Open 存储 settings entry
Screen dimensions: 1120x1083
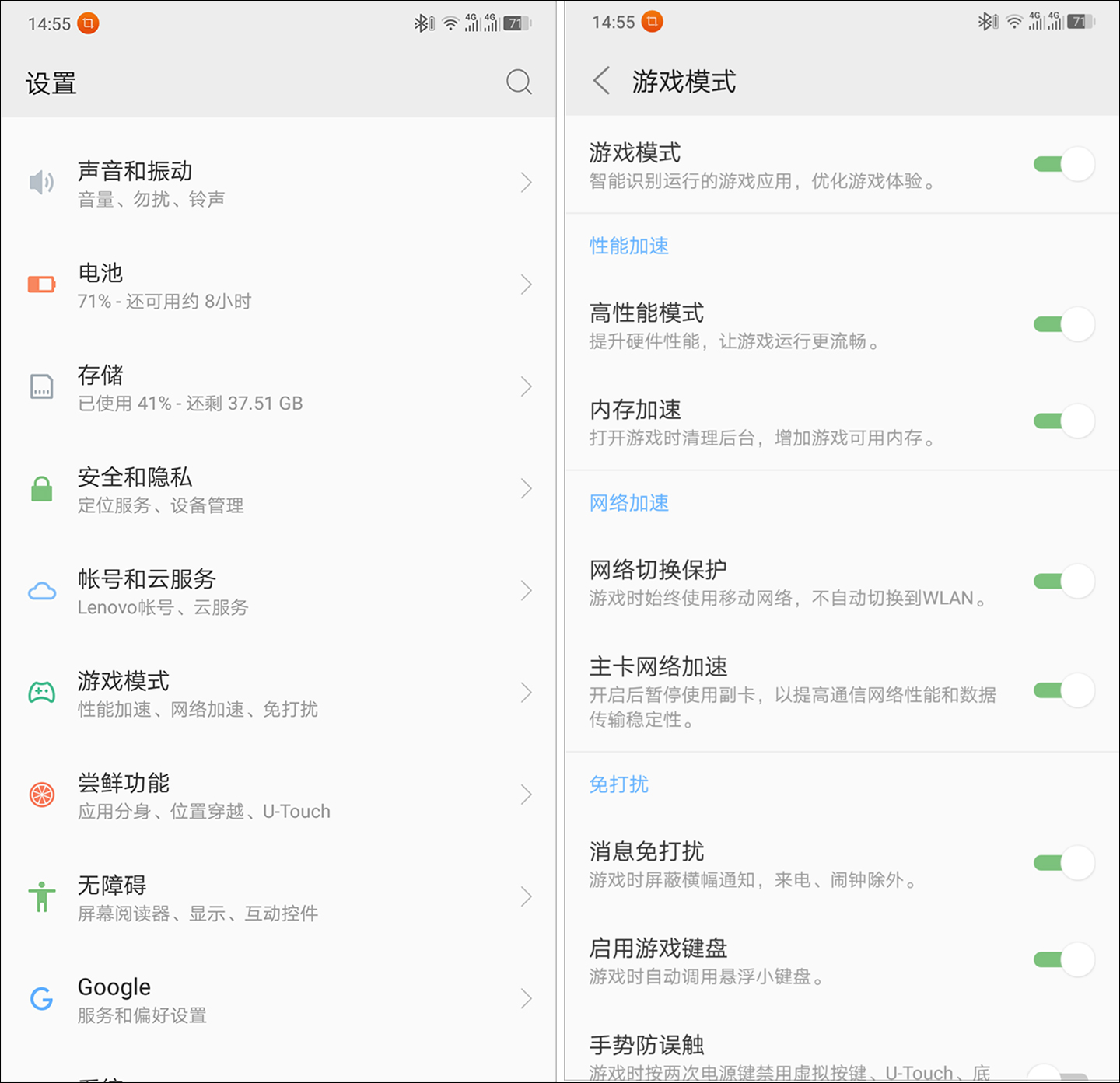(x=278, y=386)
